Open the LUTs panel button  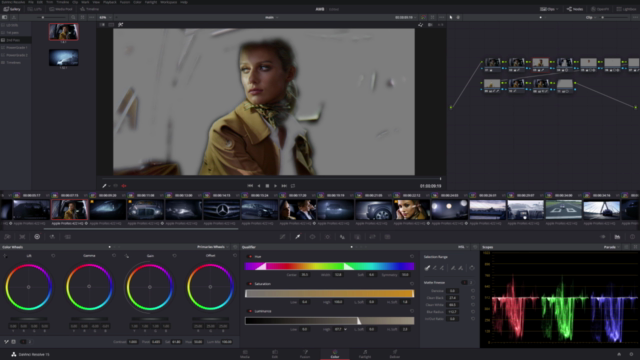(x=34, y=9)
